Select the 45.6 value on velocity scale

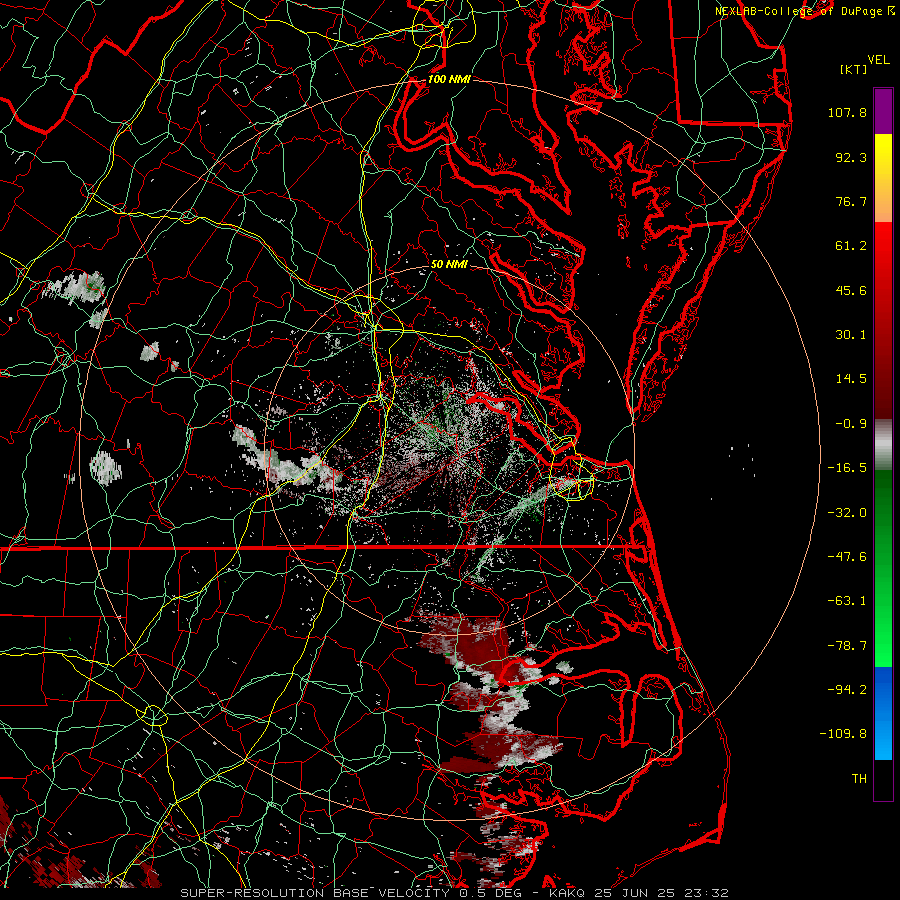(x=851, y=290)
